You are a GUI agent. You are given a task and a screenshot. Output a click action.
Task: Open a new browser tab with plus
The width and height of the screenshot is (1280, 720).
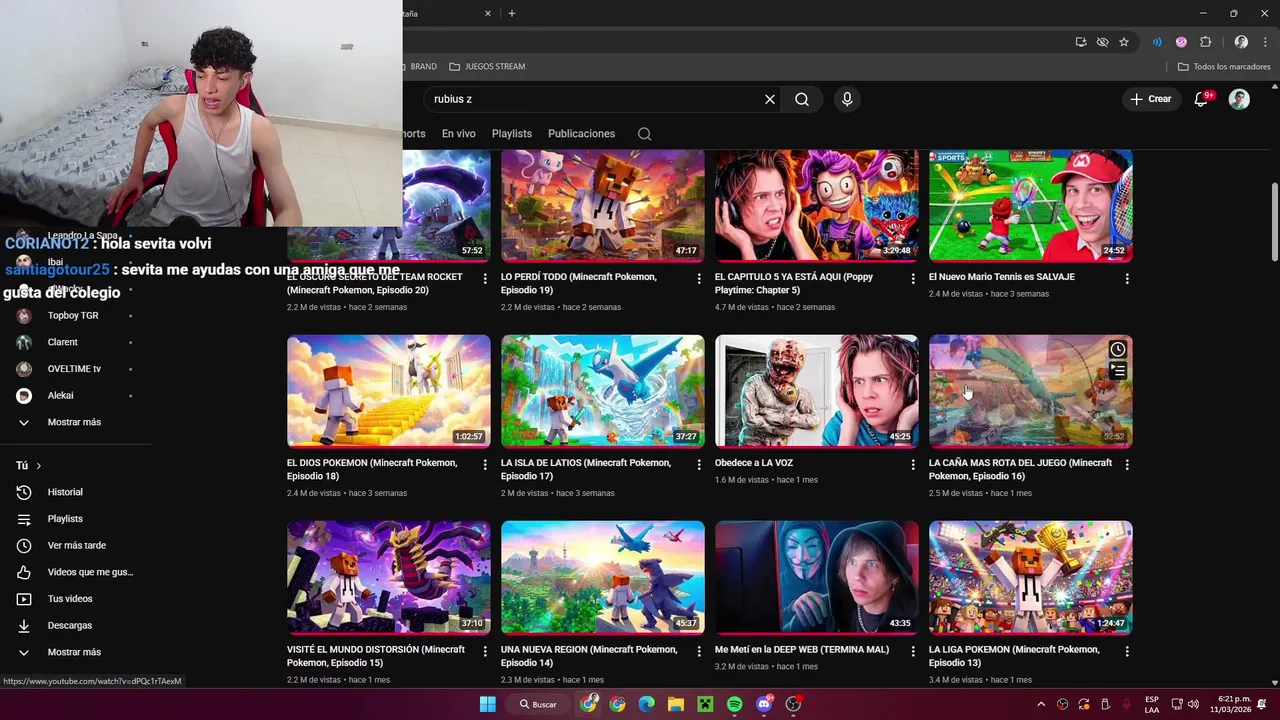512,13
